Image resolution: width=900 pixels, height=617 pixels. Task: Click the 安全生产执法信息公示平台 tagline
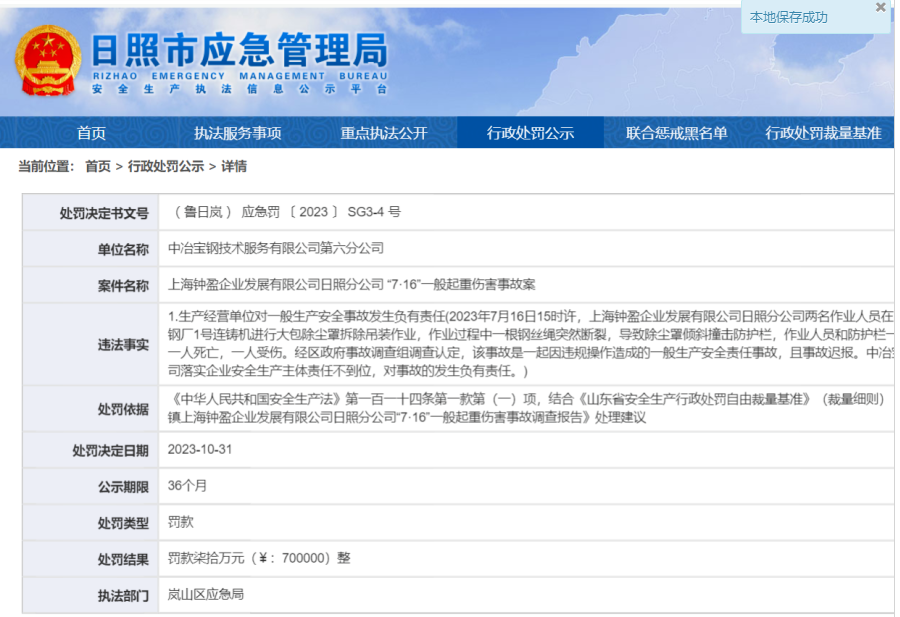point(240,89)
